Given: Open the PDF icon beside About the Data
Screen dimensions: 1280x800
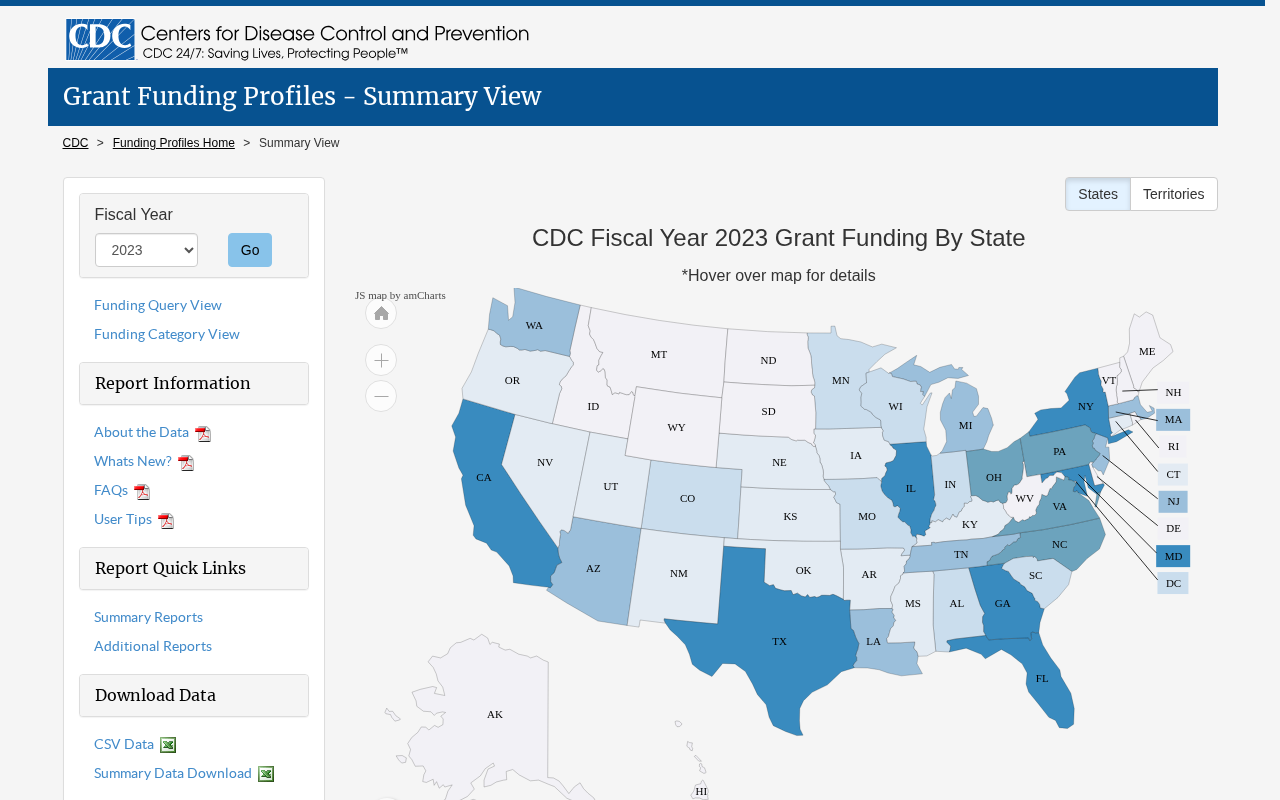Looking at the screenshot, I should (x=203, y=434).
